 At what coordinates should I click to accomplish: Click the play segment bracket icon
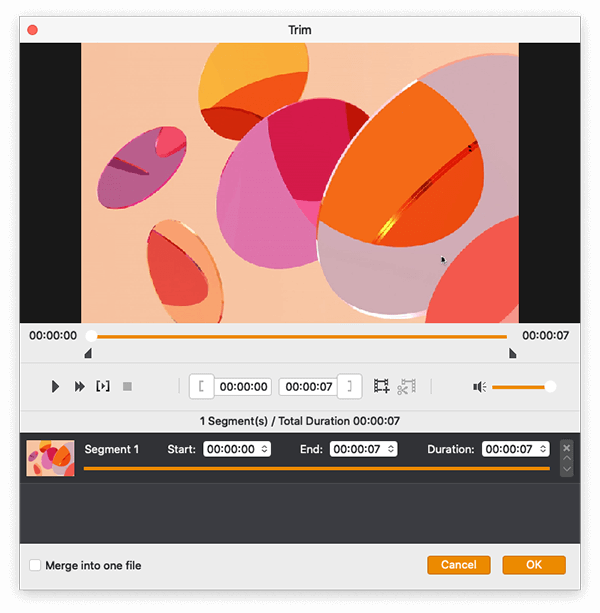click(103, 386)
